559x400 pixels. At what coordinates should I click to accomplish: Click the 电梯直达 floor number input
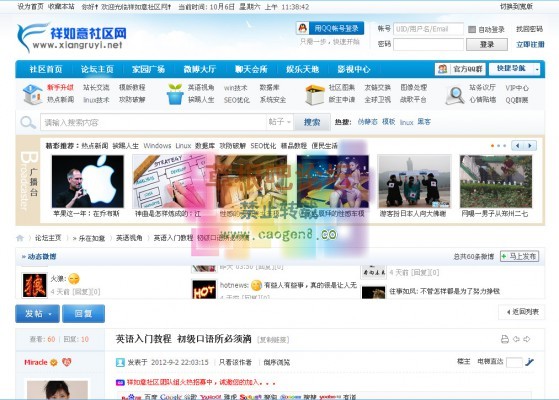click(x=514, y=362)
